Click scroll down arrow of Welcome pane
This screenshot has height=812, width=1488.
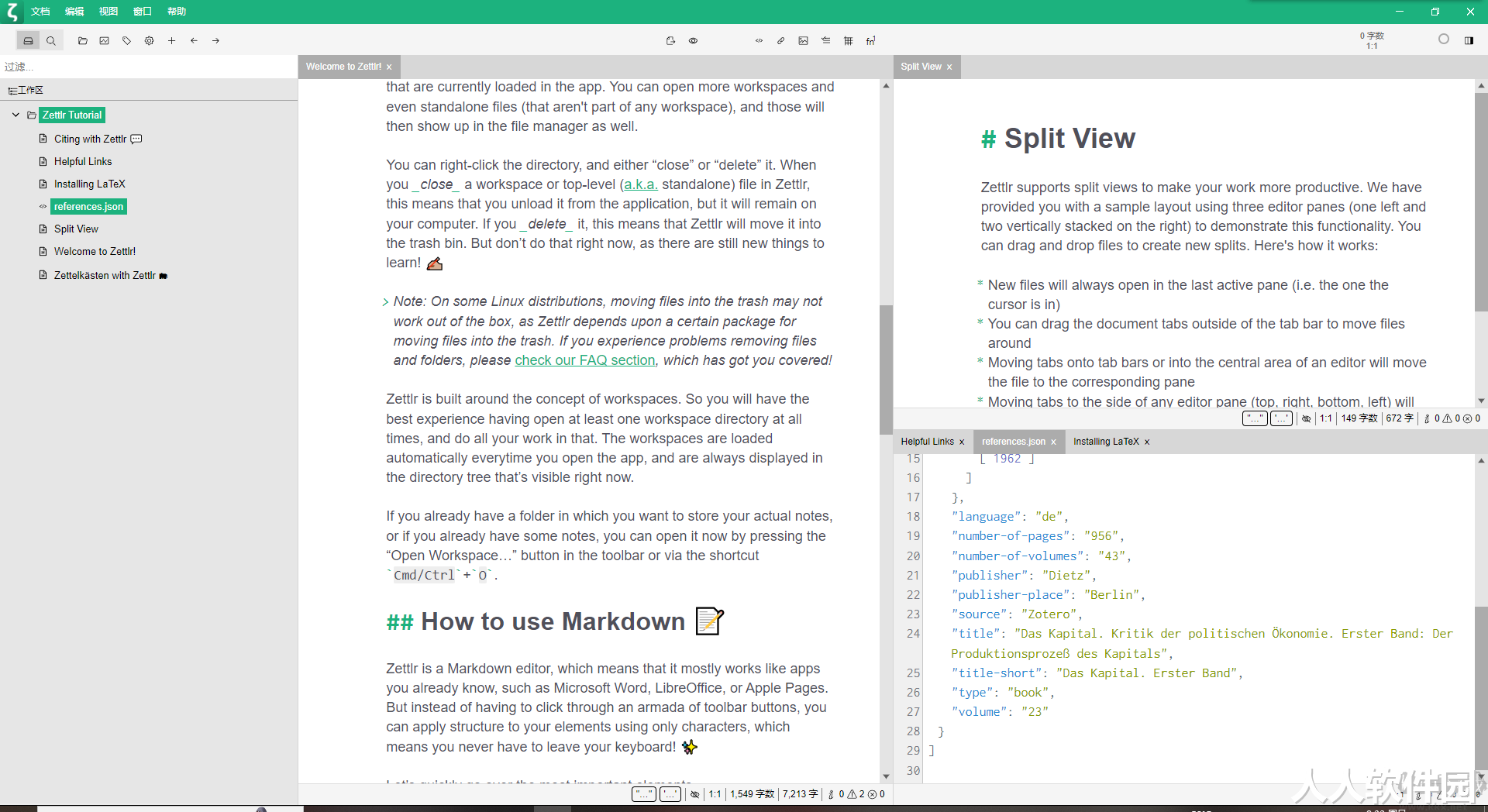point(886,776)
